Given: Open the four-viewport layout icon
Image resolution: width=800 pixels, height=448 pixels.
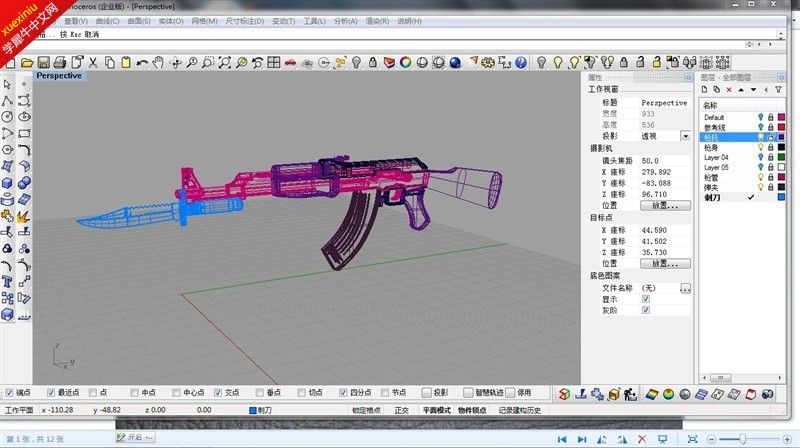Looking at the screenshot, I should (273, 63).
